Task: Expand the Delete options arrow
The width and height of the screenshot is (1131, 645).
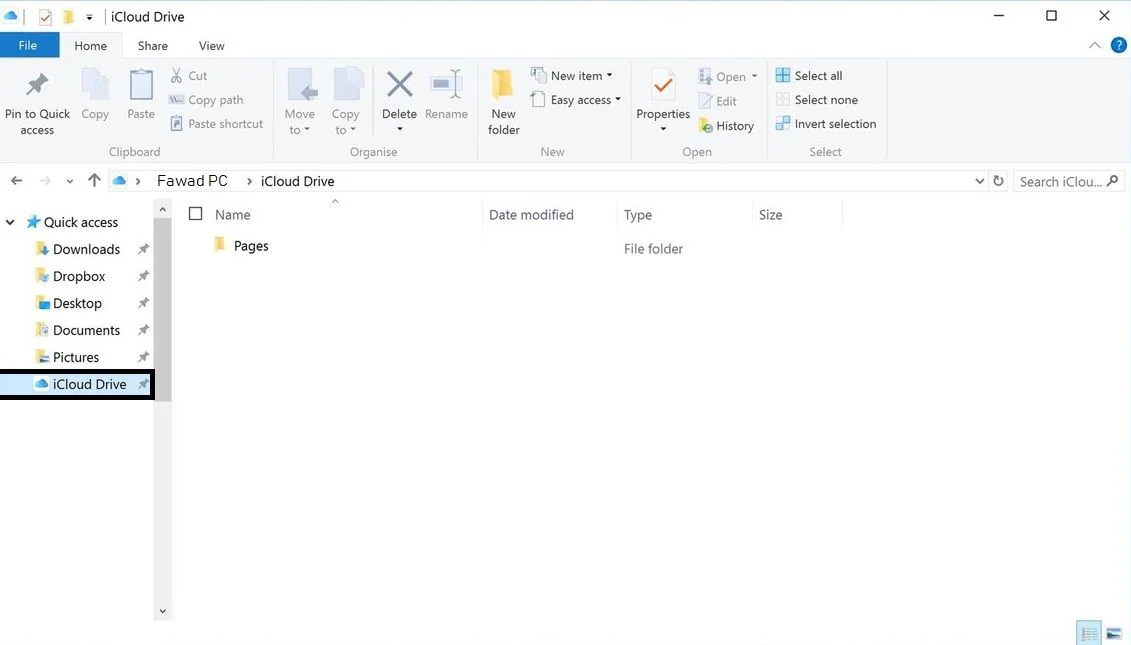Action: coord(399,130)
